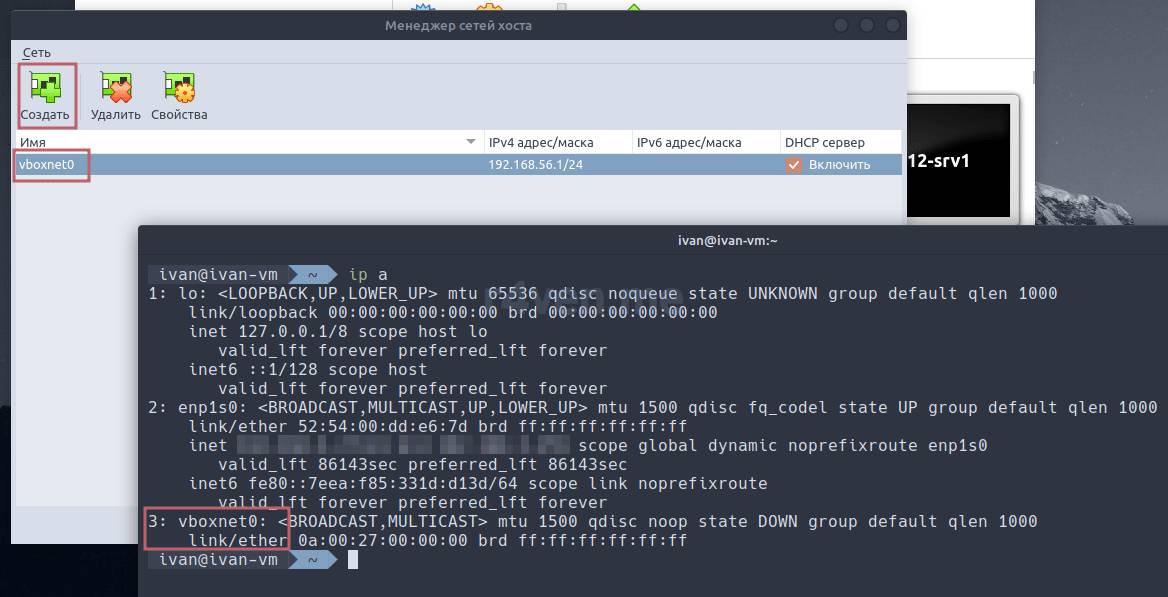Close the host network manager window
The image size is (1168, 597).
[890, 25]
